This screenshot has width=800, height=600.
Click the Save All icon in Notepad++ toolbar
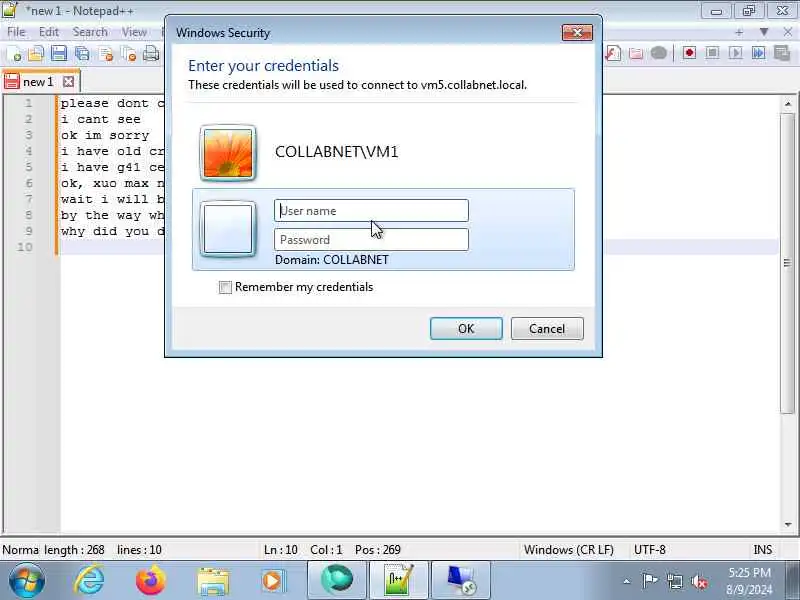click(82, 53)
